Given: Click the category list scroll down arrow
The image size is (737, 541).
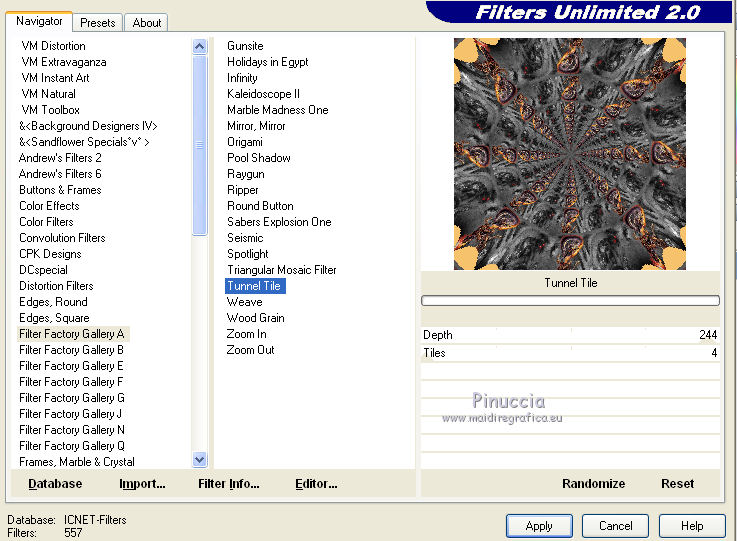Looking at the screenshot, I should point(199,459).
